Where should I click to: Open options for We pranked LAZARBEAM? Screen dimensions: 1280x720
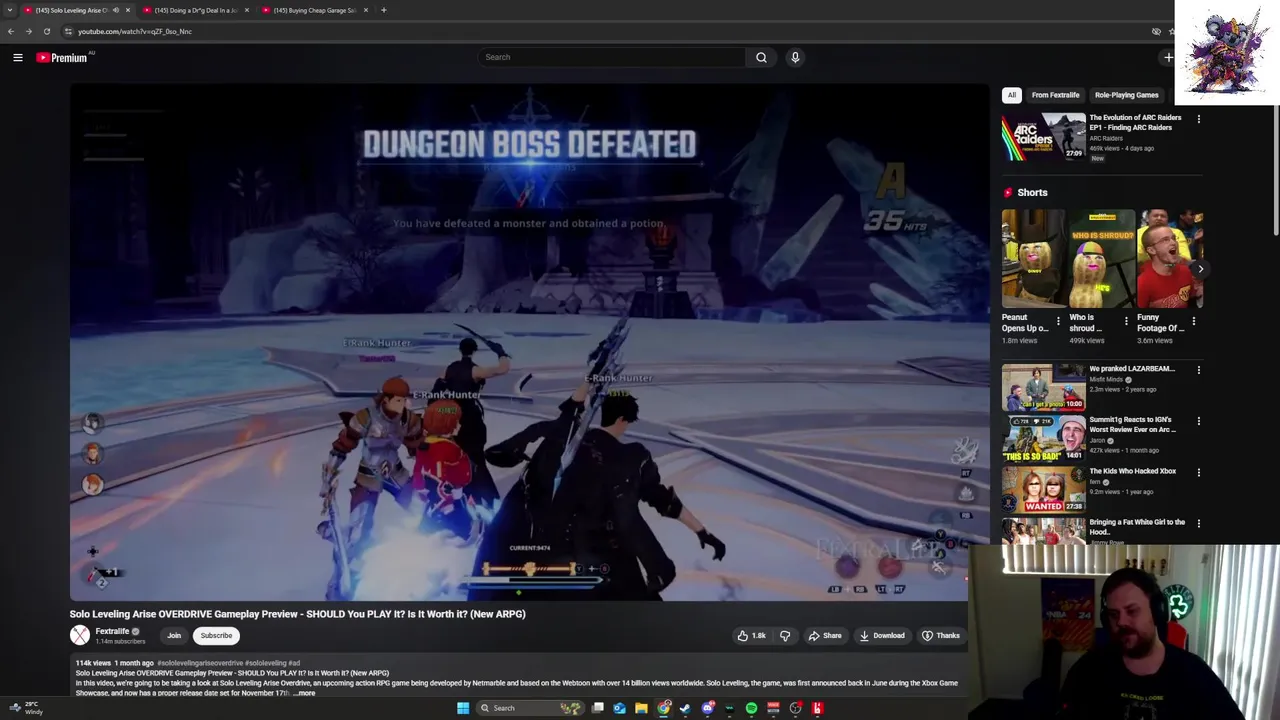(1199, 370)
